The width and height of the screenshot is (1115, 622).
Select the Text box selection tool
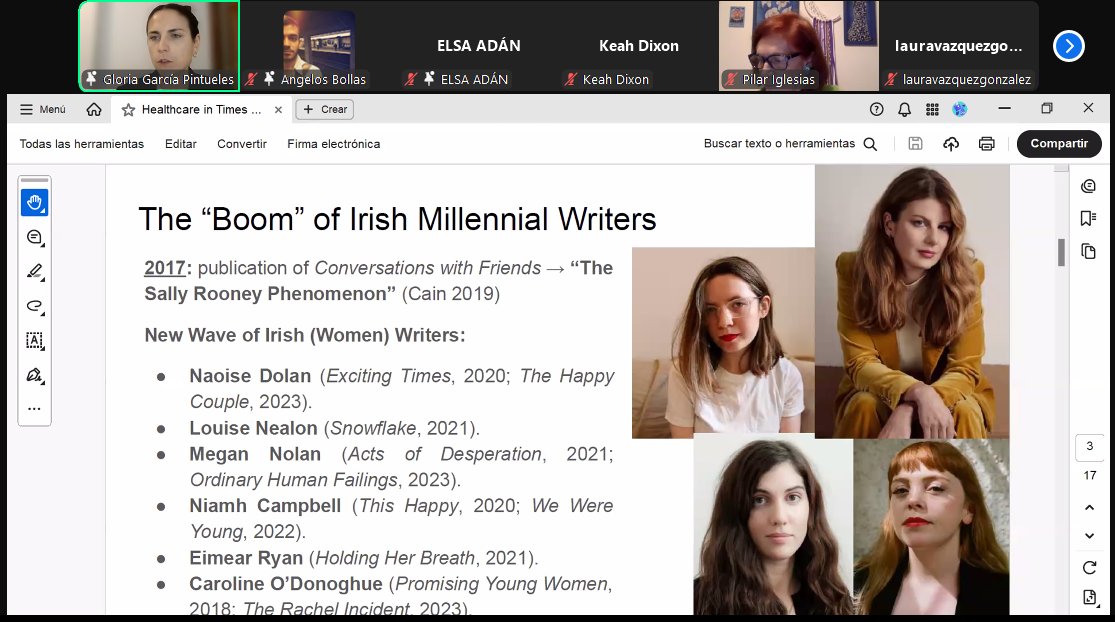point(35,341)
